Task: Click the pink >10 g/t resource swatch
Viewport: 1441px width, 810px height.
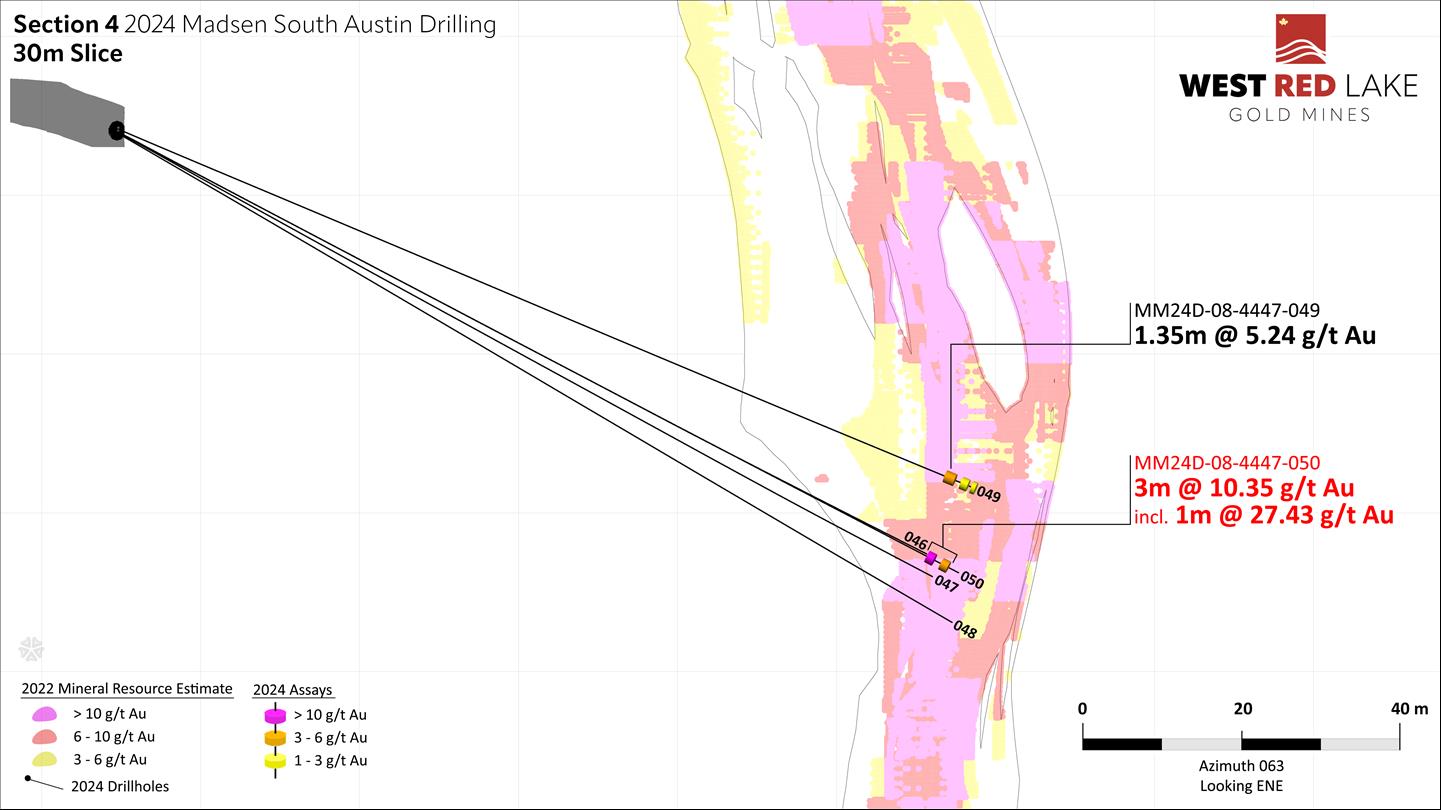Action: click(45, 714)
